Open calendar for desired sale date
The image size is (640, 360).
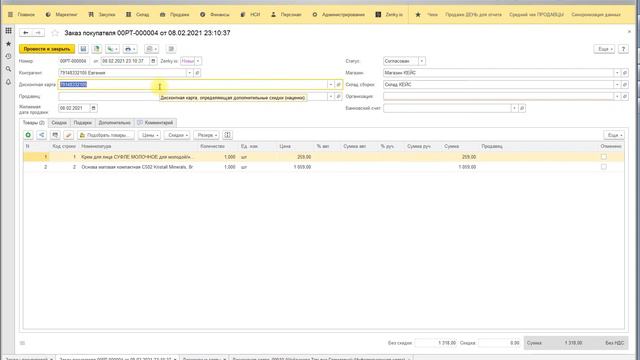coord(93,108)
